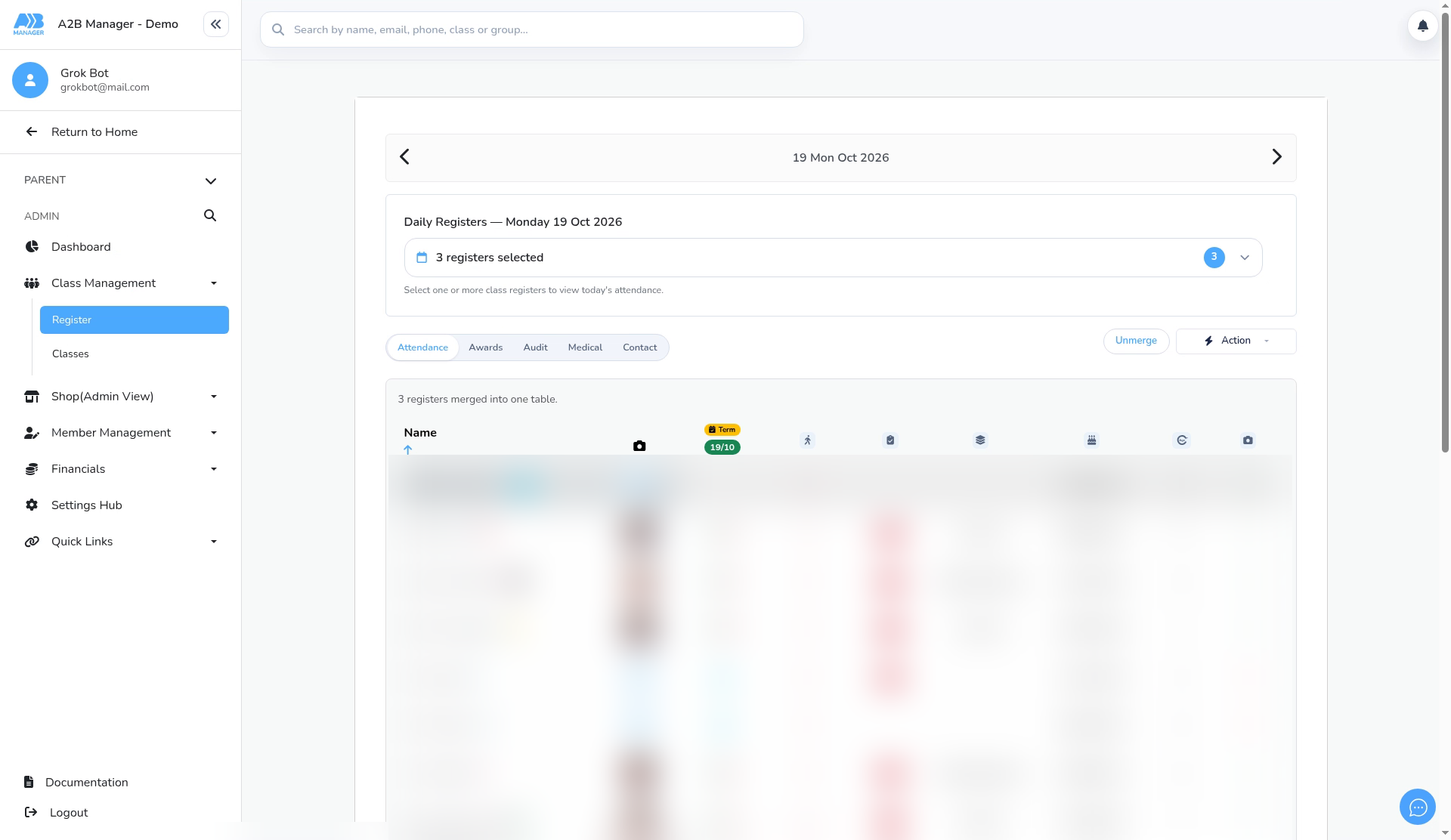
Task: Click the A2B Manager logo
Action: click(x=29, y=24)
